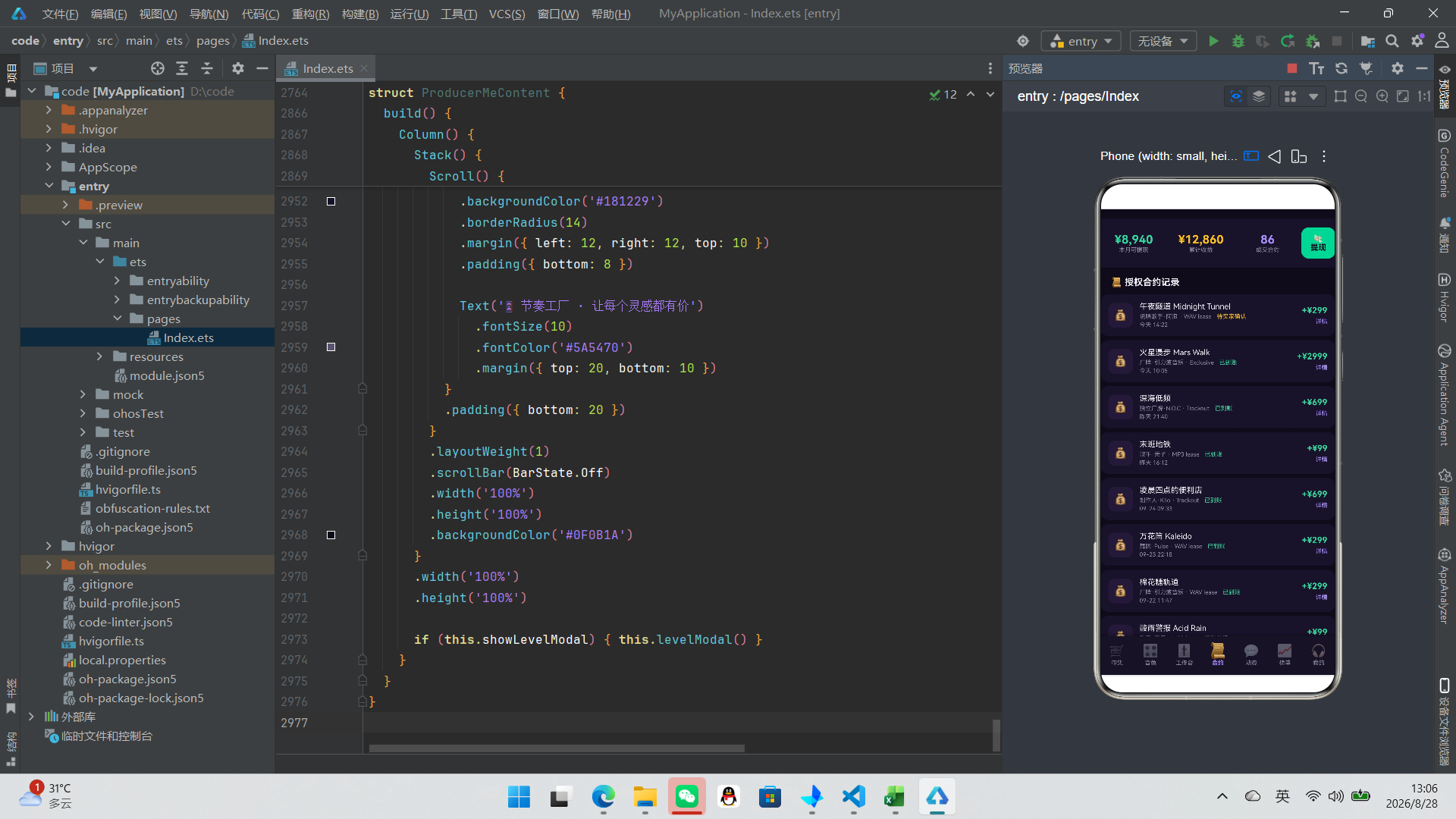This screenshot has height=819, width=1456.
Task: Open the 无设备 device dropdown
Action: pyautogui.click(x=1163, y=41)
